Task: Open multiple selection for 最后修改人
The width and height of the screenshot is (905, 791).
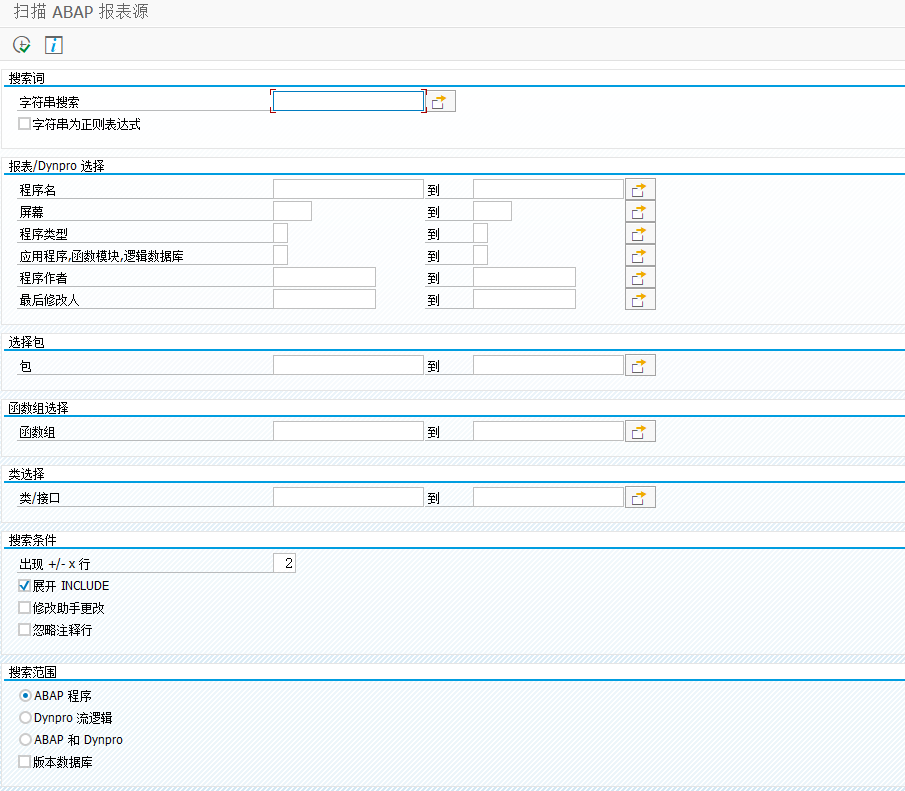Action: coord(639,298)
